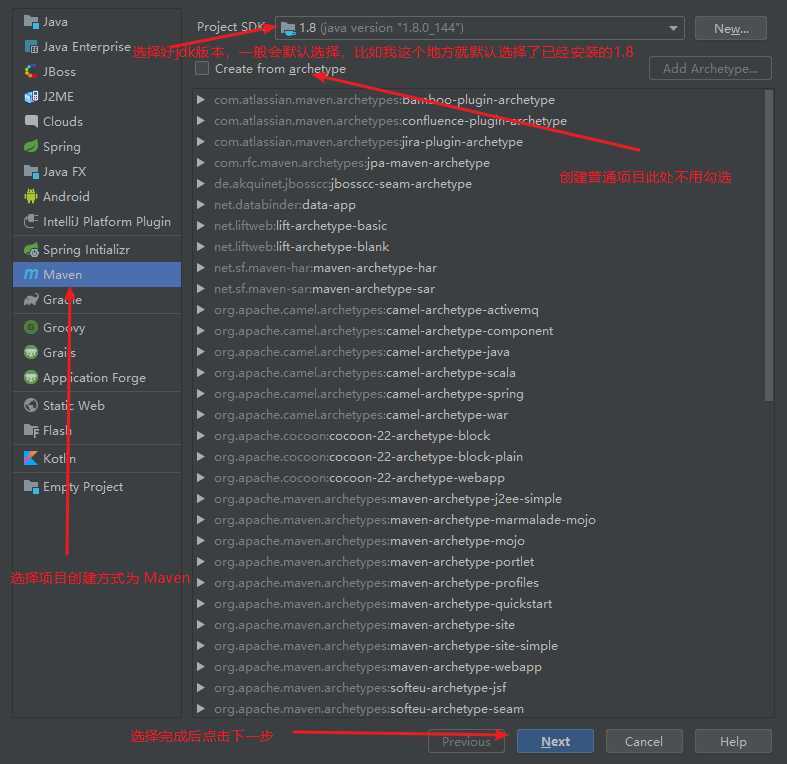Screen dimensions: 787x764
Task: Select the Android robot icon
Action: coord(31,196)
